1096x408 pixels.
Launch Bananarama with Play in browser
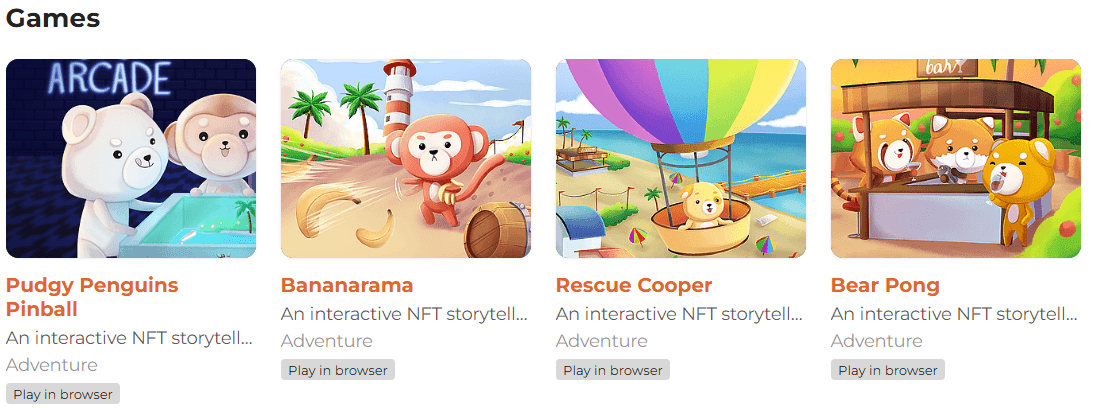coord(338,370)
